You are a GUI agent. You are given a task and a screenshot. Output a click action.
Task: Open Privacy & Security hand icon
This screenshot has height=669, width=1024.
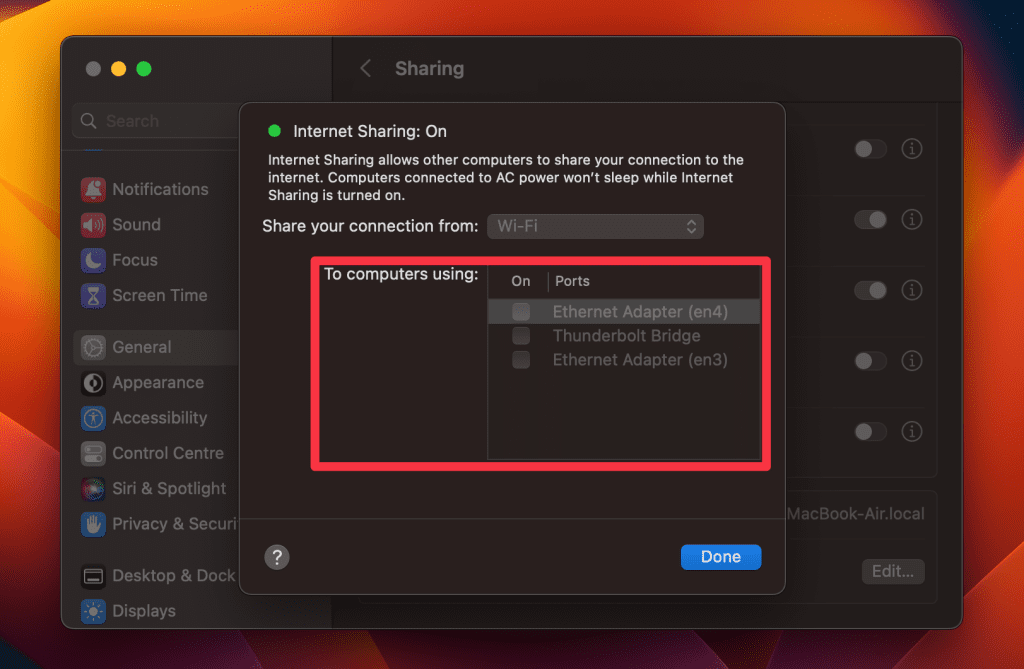[93, 524]
